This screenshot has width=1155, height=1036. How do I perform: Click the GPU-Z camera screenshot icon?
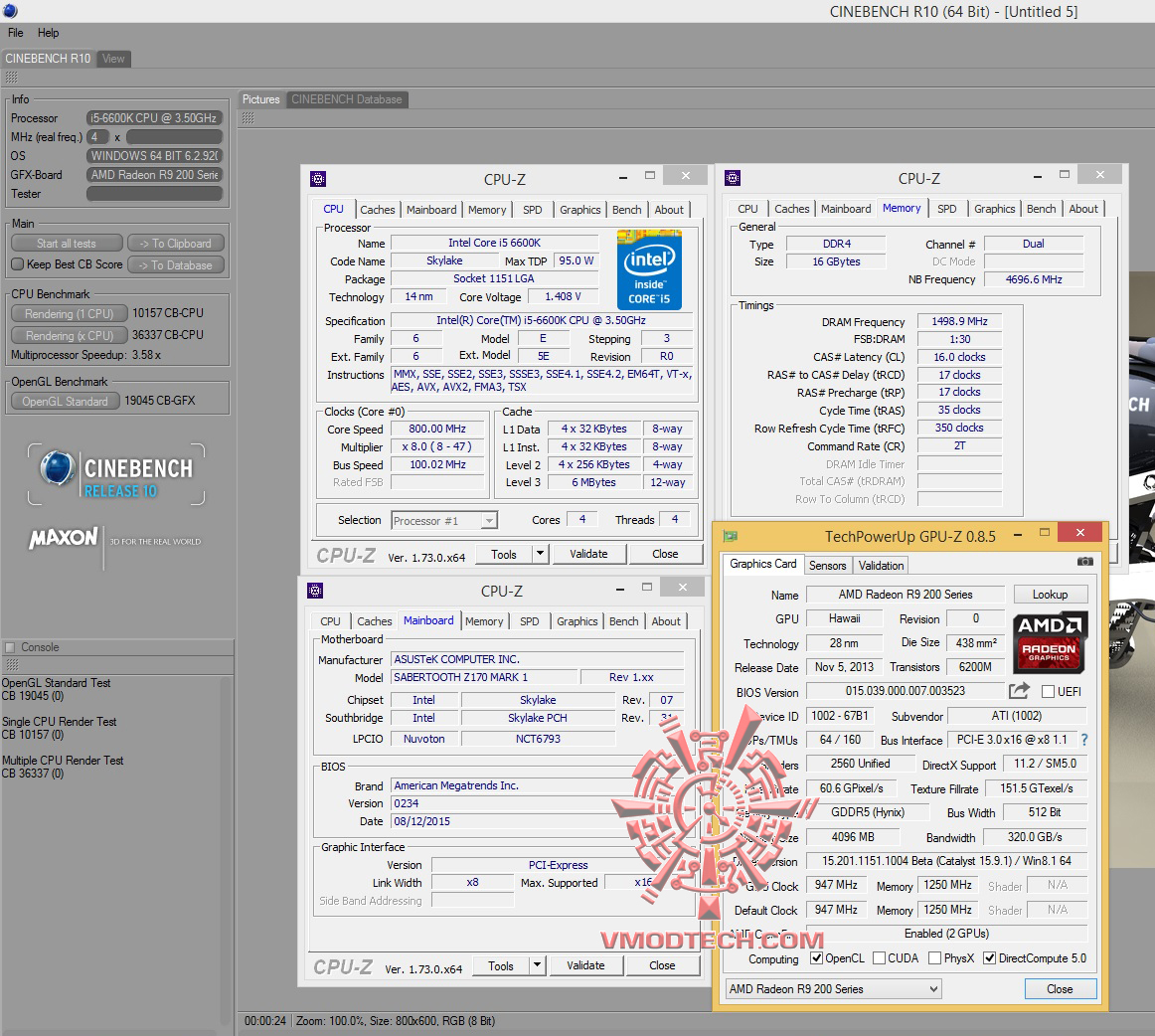(x=1084, y=563)
